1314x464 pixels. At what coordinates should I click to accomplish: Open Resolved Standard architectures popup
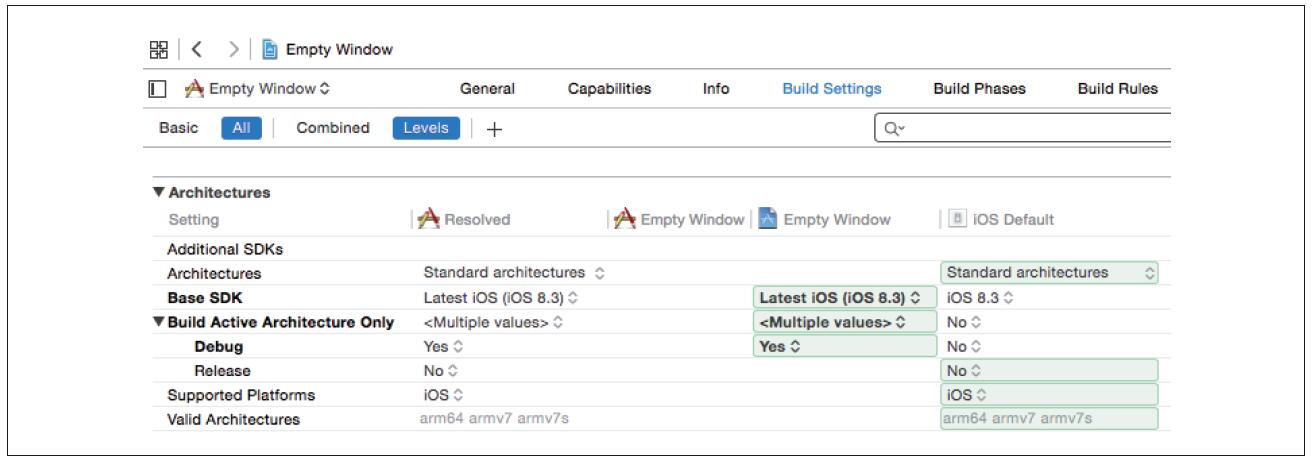(514, 273)
